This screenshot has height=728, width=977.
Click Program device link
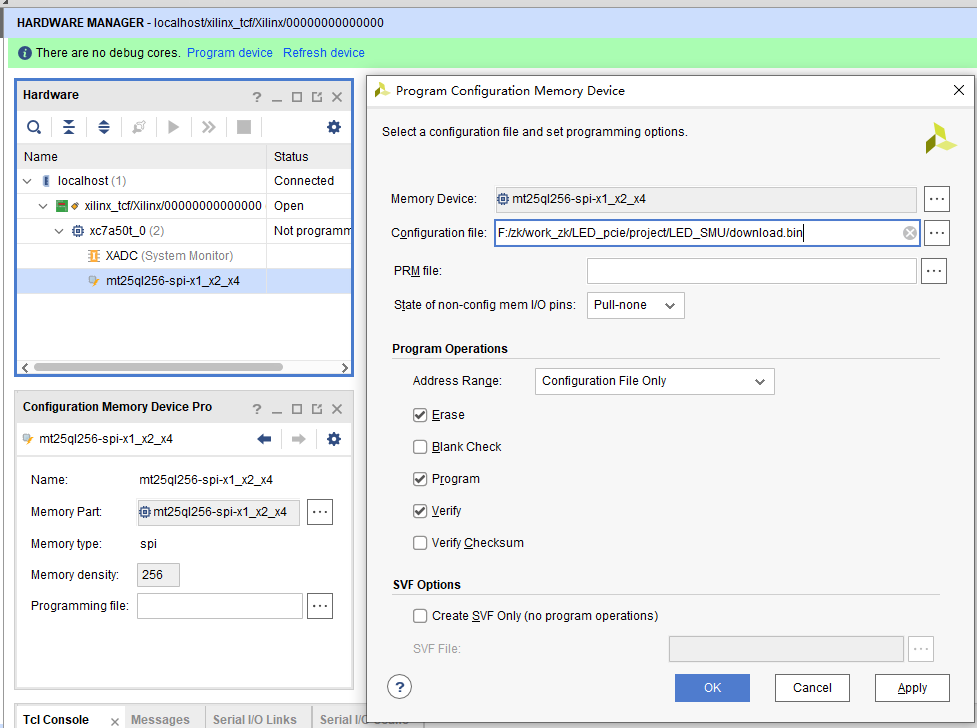click(230, 53)
